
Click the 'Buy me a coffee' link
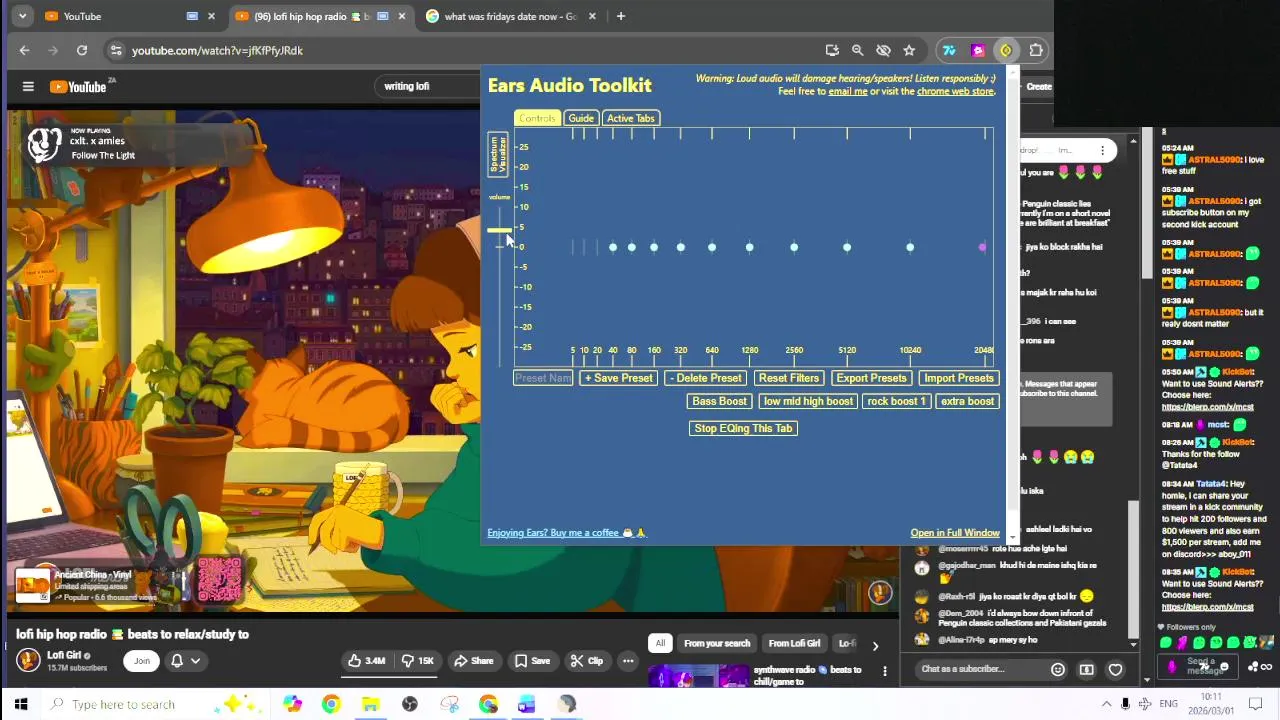[567, 533]
